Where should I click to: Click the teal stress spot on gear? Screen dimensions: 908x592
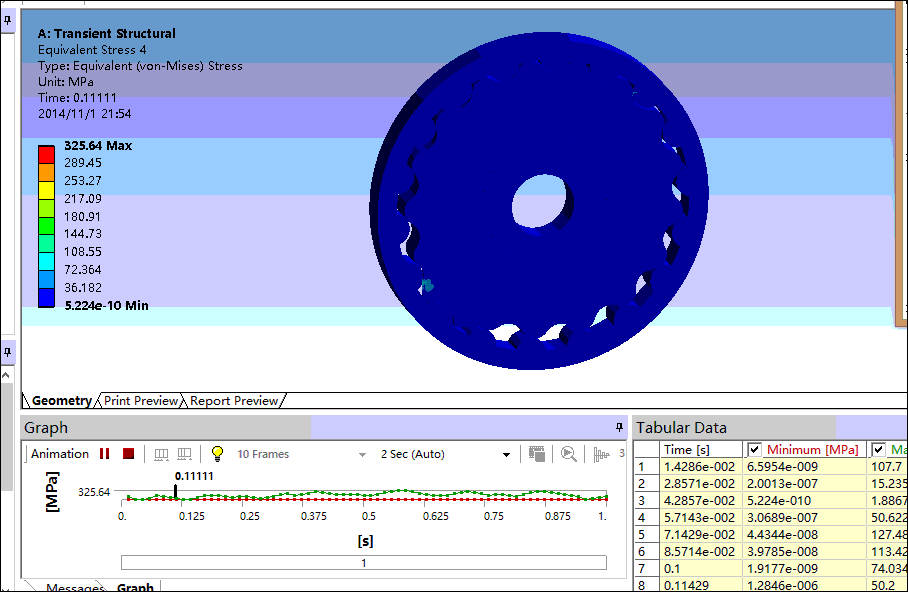[x=428, y=285]
